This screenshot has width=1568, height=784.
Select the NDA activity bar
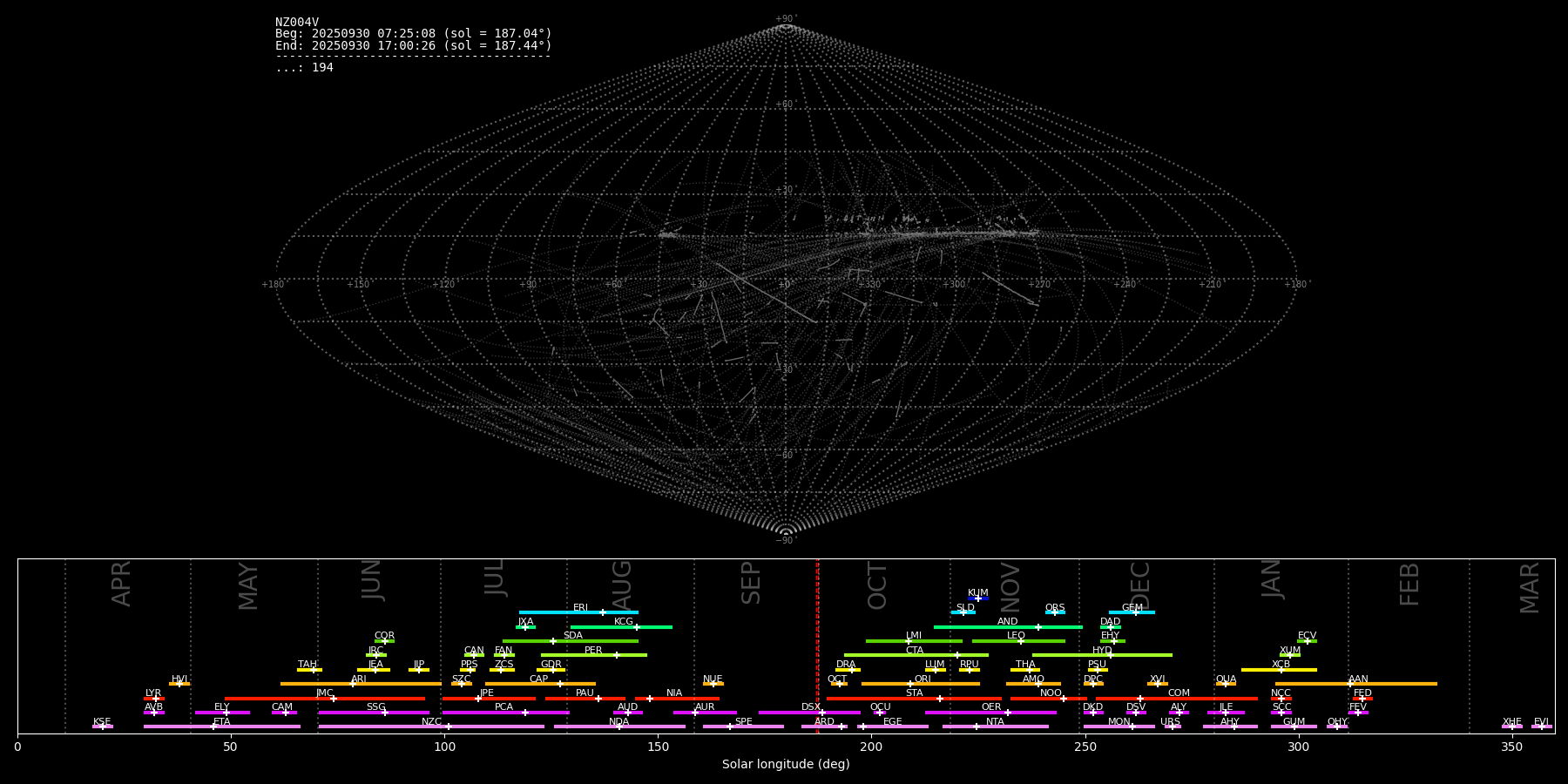pos(619,727)
